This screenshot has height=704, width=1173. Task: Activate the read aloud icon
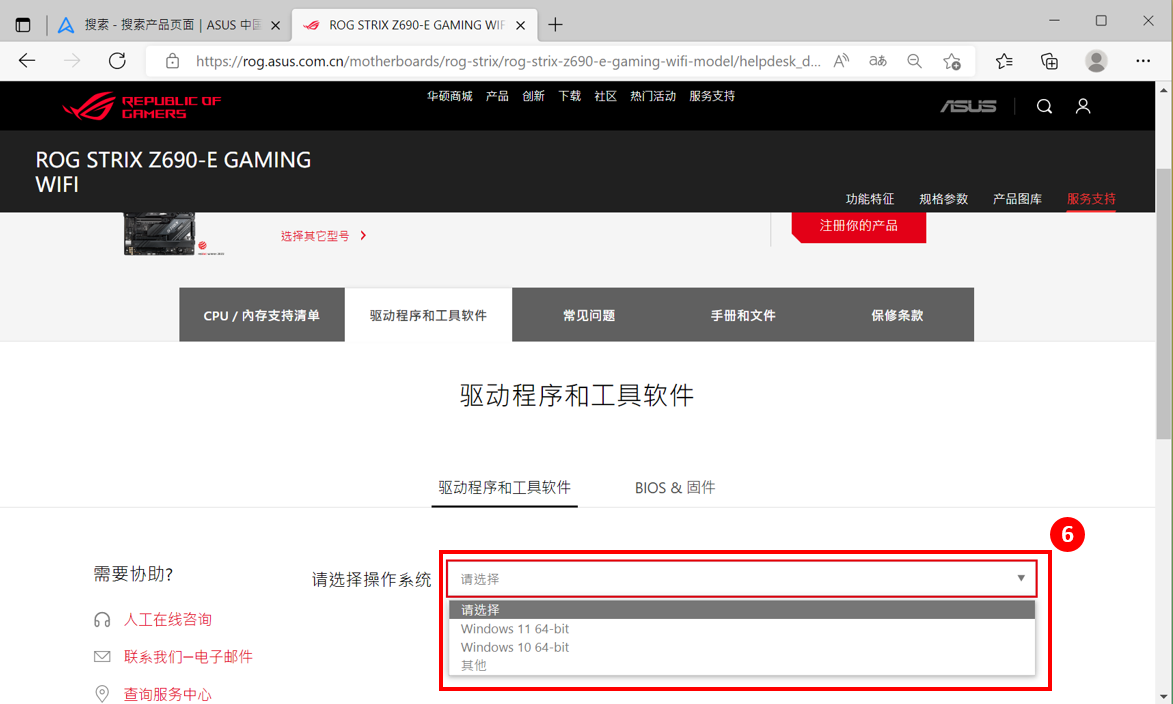click(842, 61)
